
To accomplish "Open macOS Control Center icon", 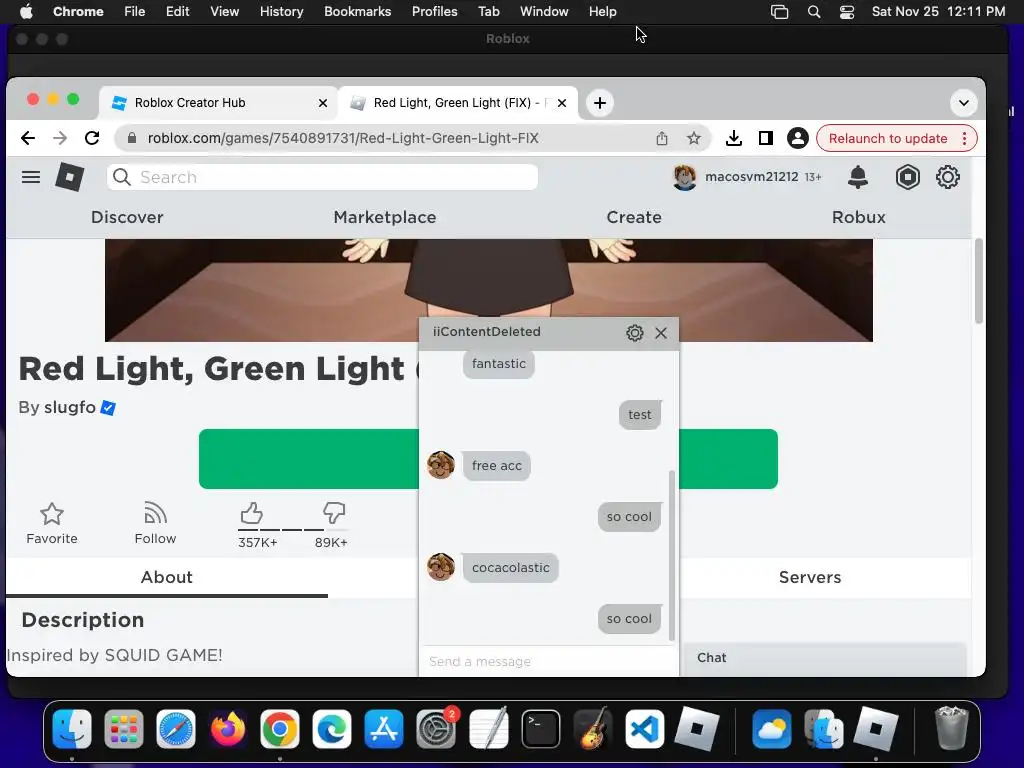I will point(847,12).
